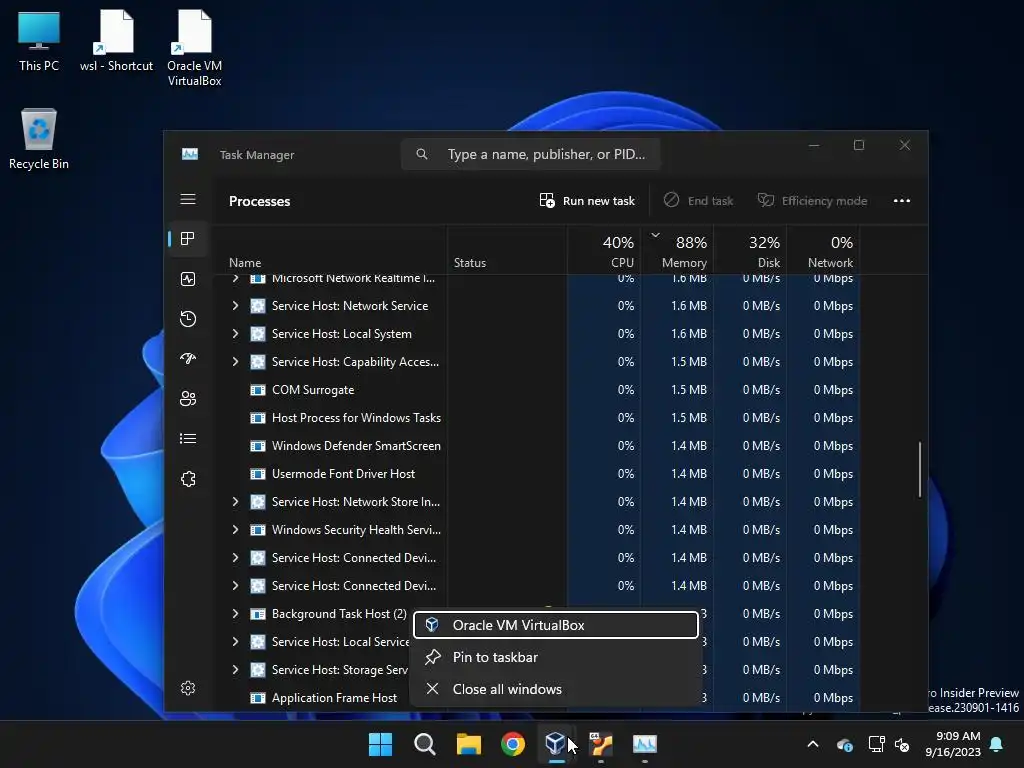
Task: Open the more options ellipsis menu
Action: pos(902,200)
